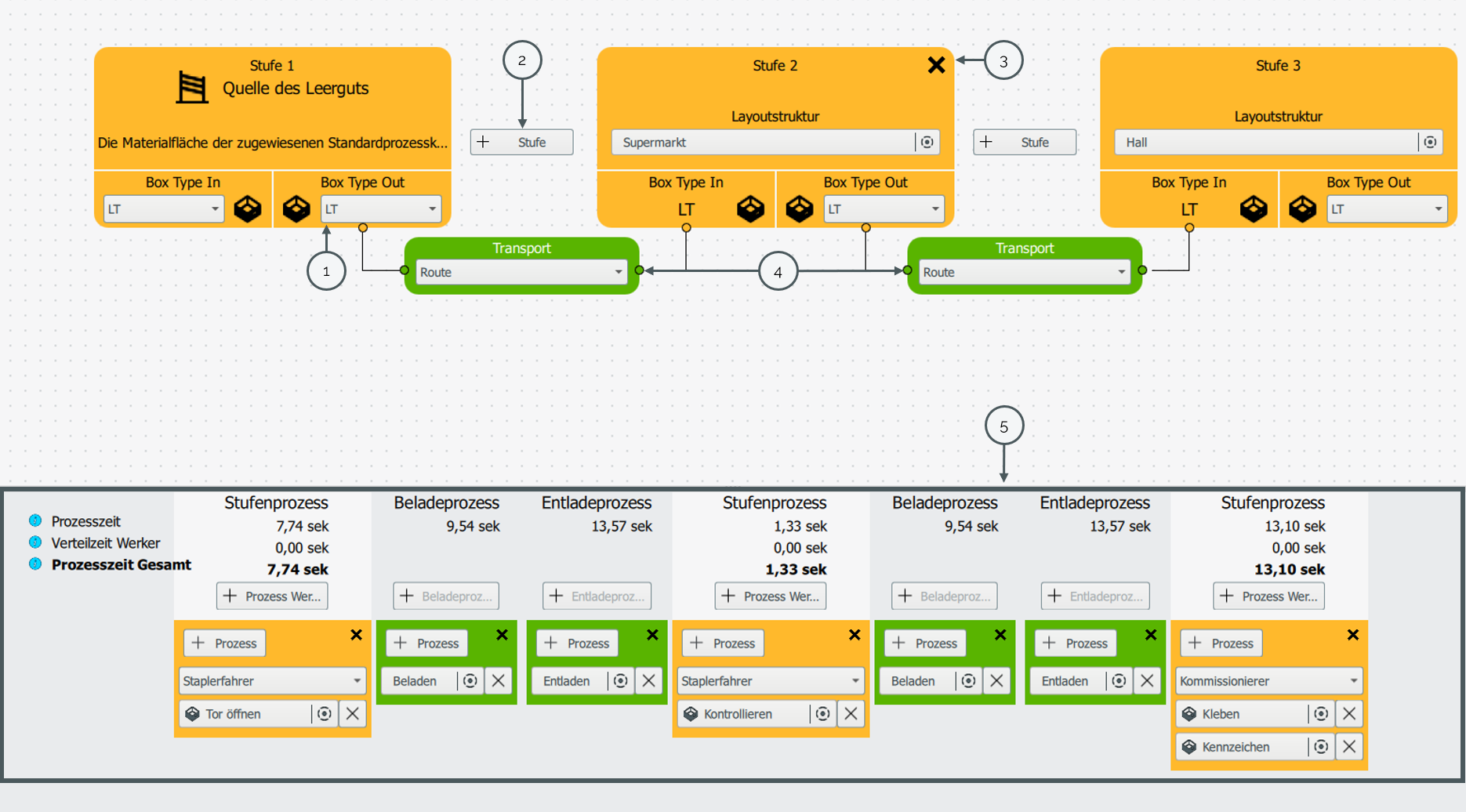The height and width of the screenshot is (812, 1466).
Task: Open target selector beside Supermarkt field
Action: pos(927,142)
